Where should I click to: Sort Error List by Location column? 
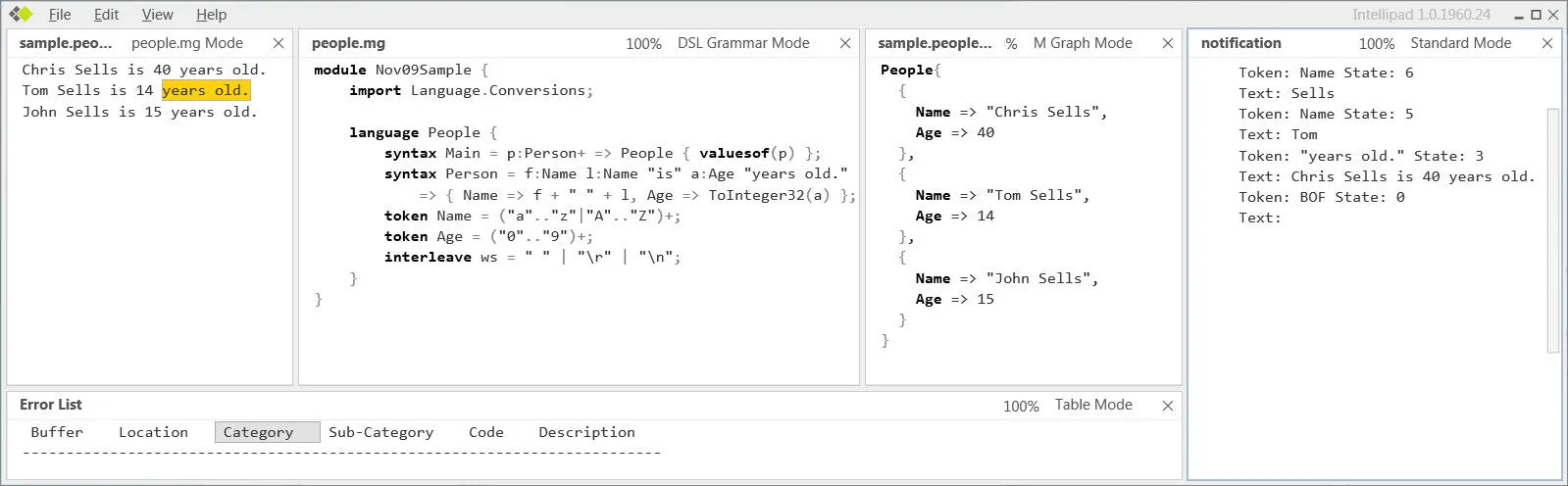(153, 432)
